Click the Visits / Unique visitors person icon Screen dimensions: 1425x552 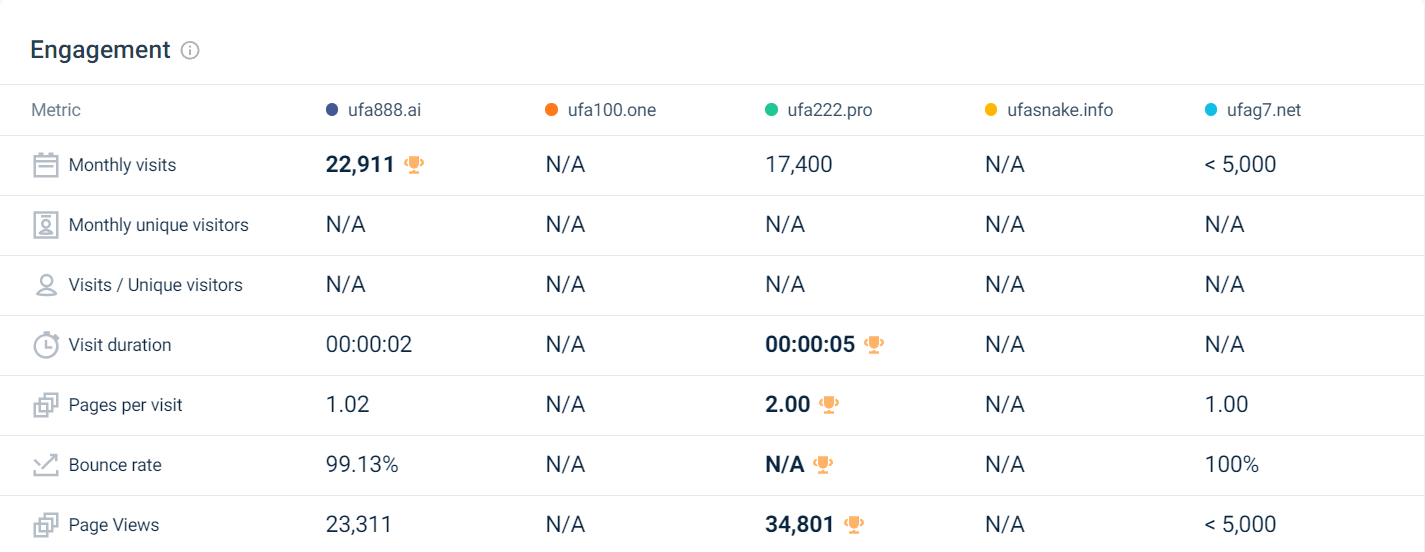46,285
